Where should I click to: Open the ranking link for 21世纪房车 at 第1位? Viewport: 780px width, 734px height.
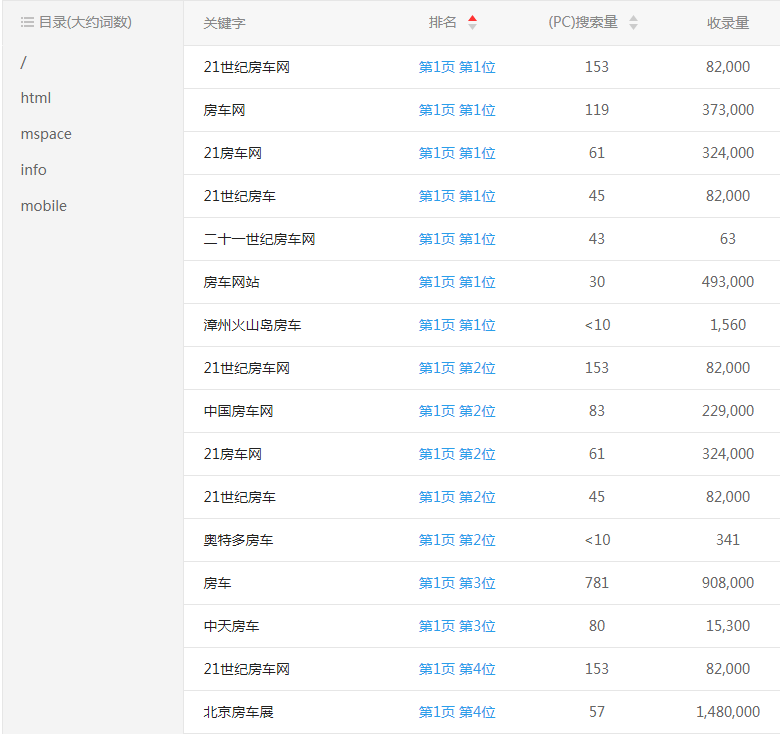[x=457, y=196]
